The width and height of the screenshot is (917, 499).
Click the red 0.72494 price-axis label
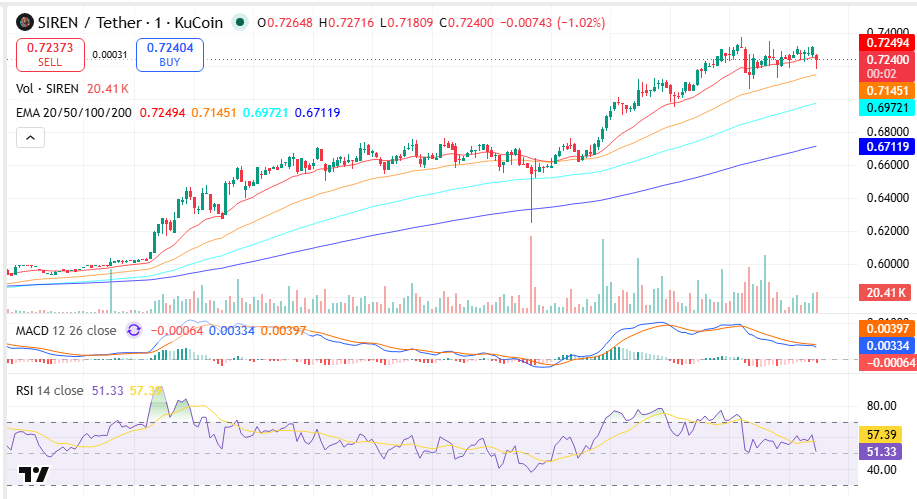tap(887, 43)
